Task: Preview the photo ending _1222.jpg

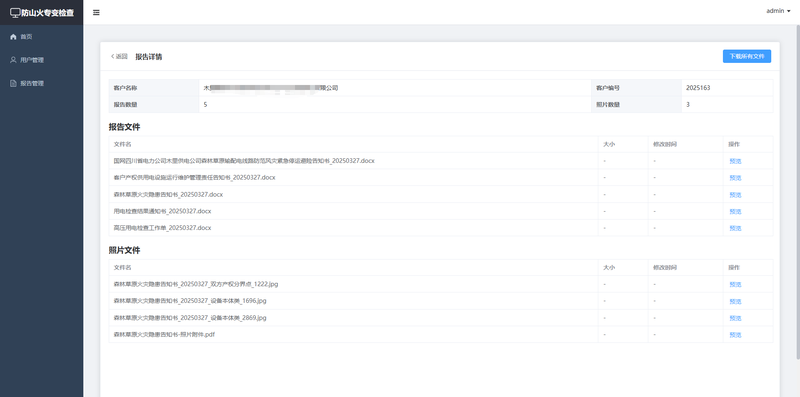Action: click(x=735, y=285)
